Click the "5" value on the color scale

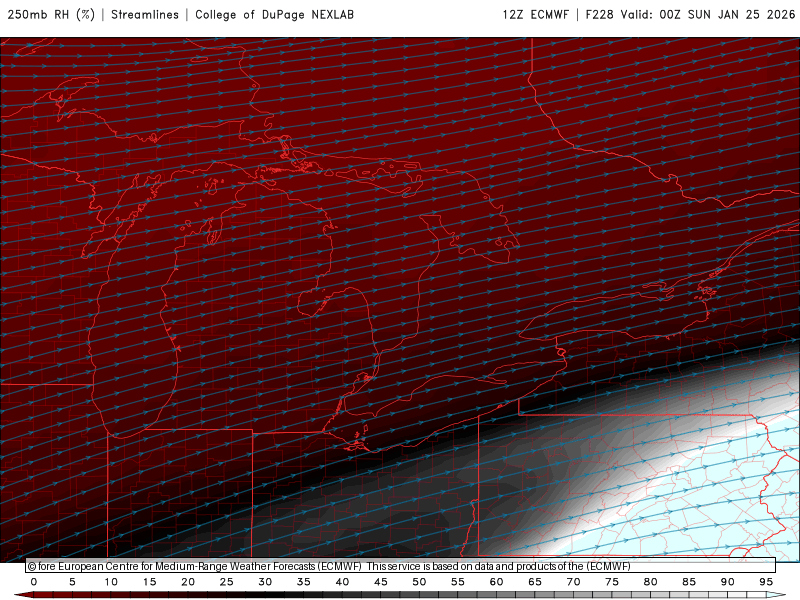[x=72, y=582]
